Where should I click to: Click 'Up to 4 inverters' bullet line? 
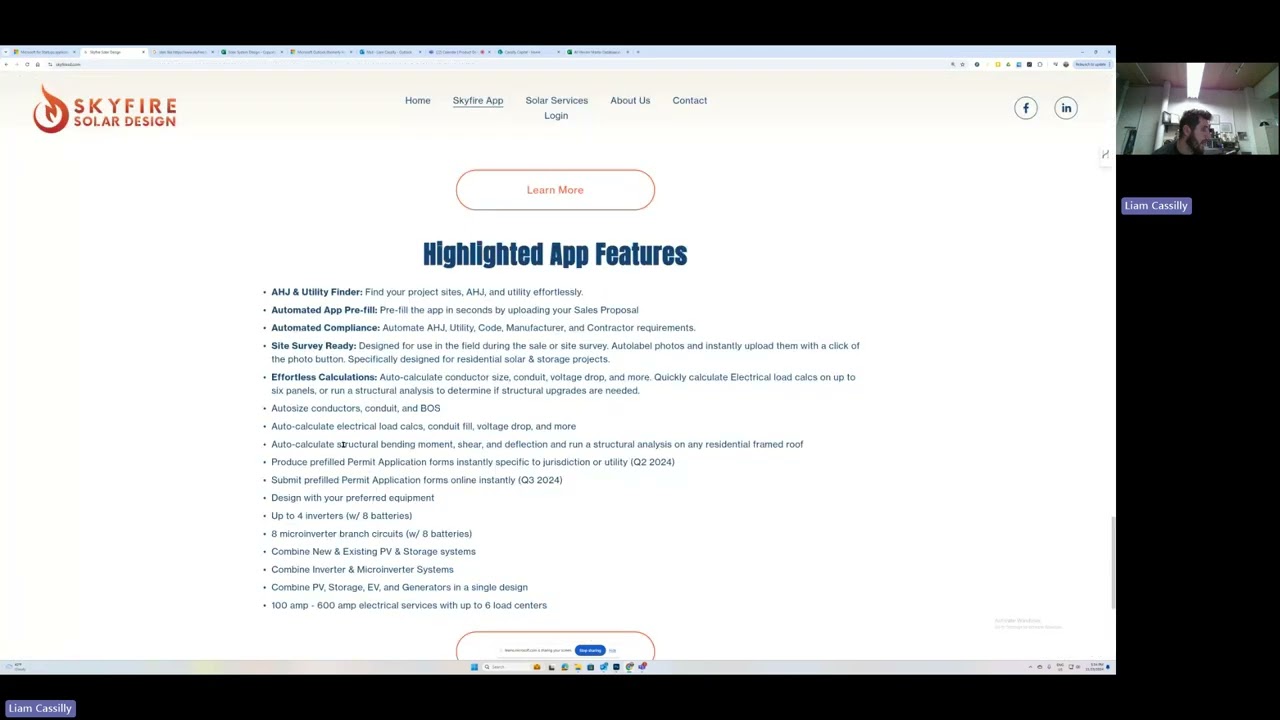point(342,516)
